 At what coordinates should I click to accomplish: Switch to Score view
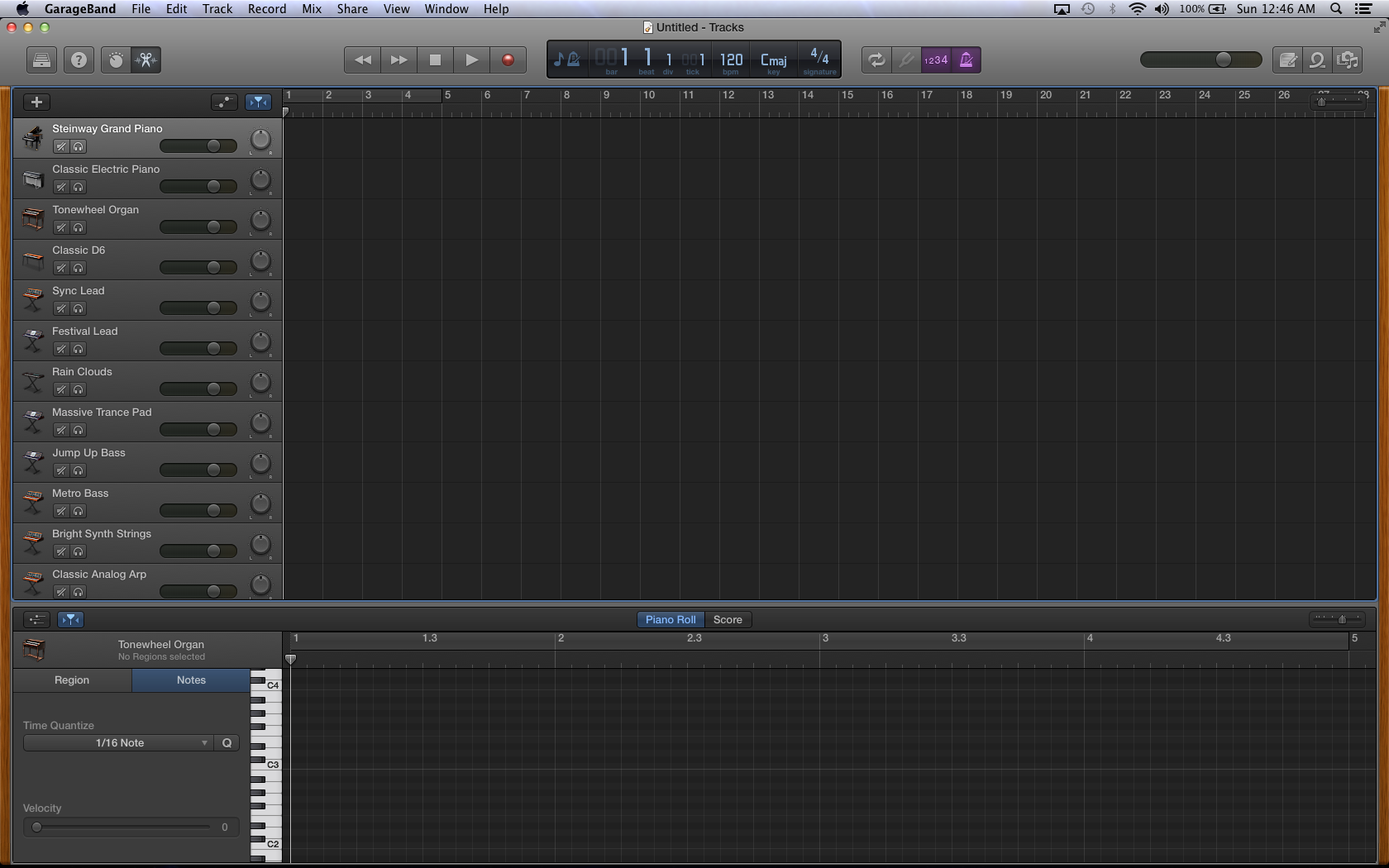tap(728, 620)
